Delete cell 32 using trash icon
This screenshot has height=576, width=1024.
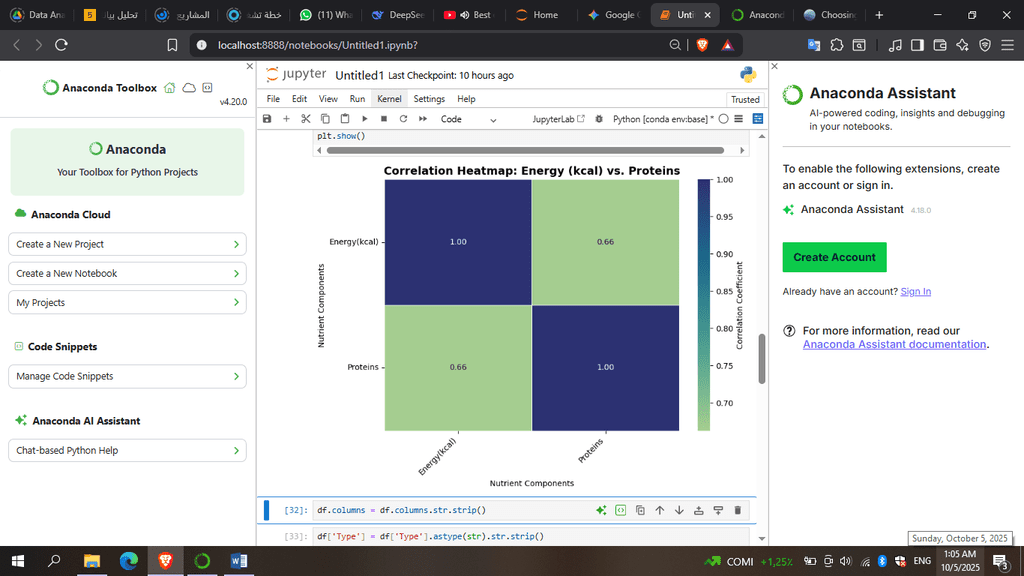(738, 510)
